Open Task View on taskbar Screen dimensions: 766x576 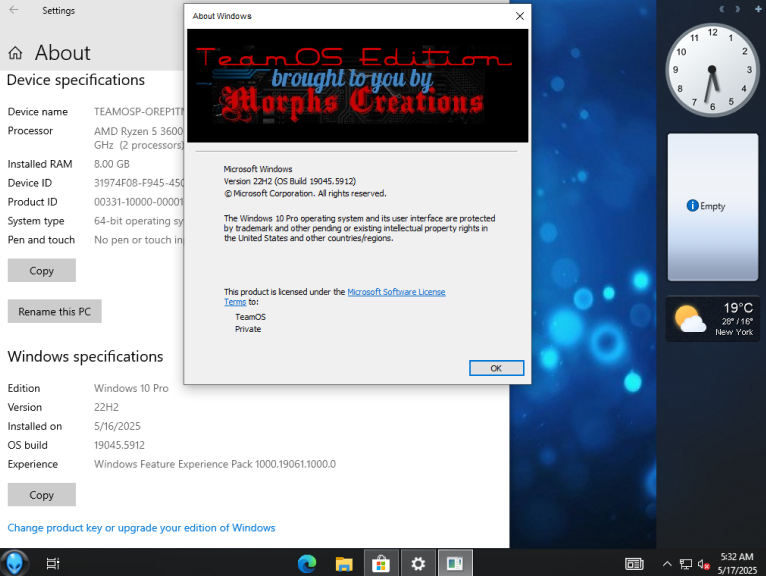pyautogui.click(x=53, y=563)
